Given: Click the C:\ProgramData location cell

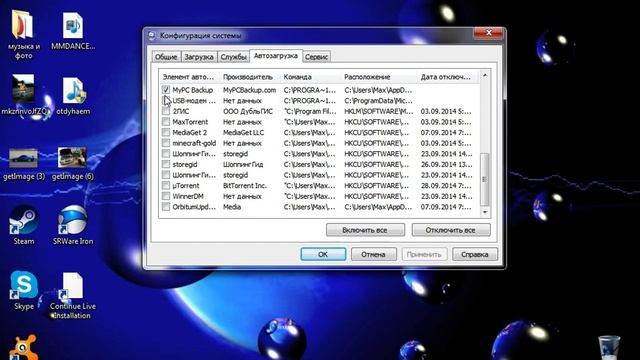Looking at the screenshot, I should pyautogui.click(x=378, y=100).
